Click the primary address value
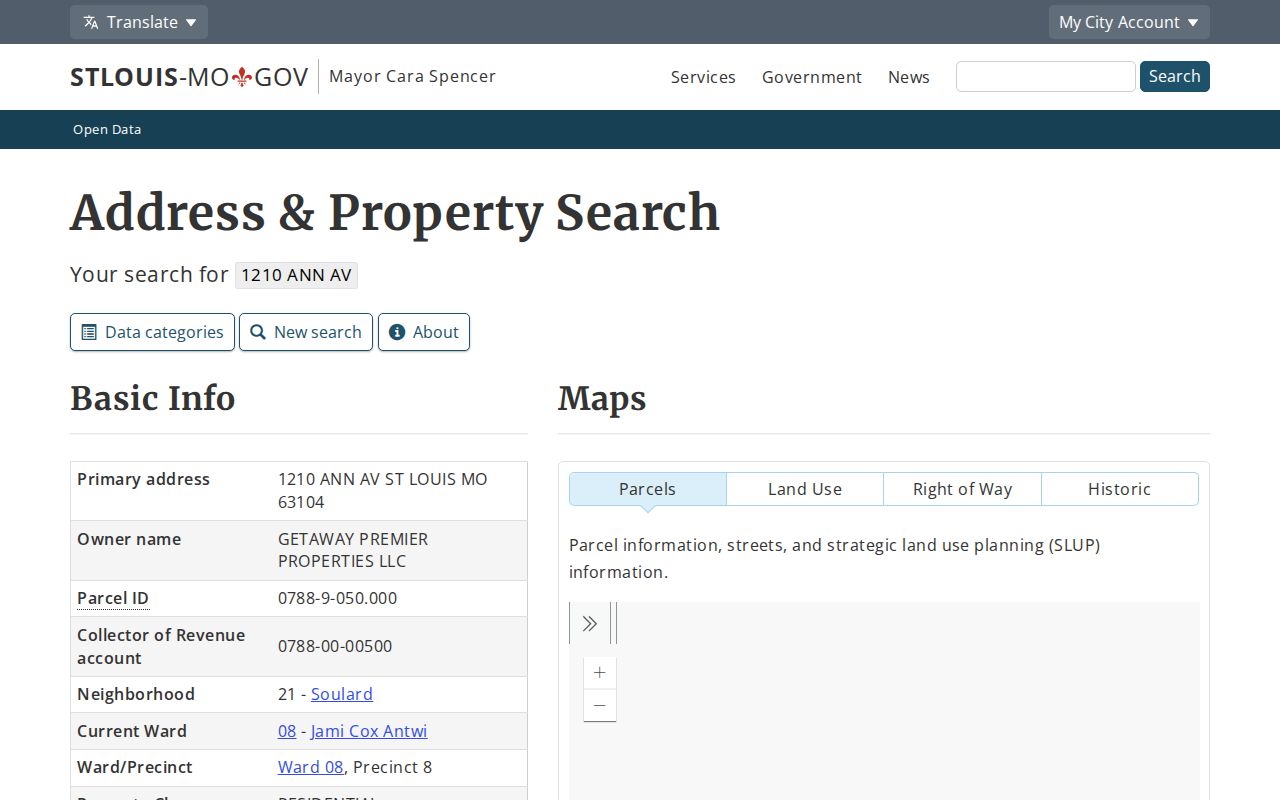The width and height of the screenshot is (1280, 800). point(383,490)
